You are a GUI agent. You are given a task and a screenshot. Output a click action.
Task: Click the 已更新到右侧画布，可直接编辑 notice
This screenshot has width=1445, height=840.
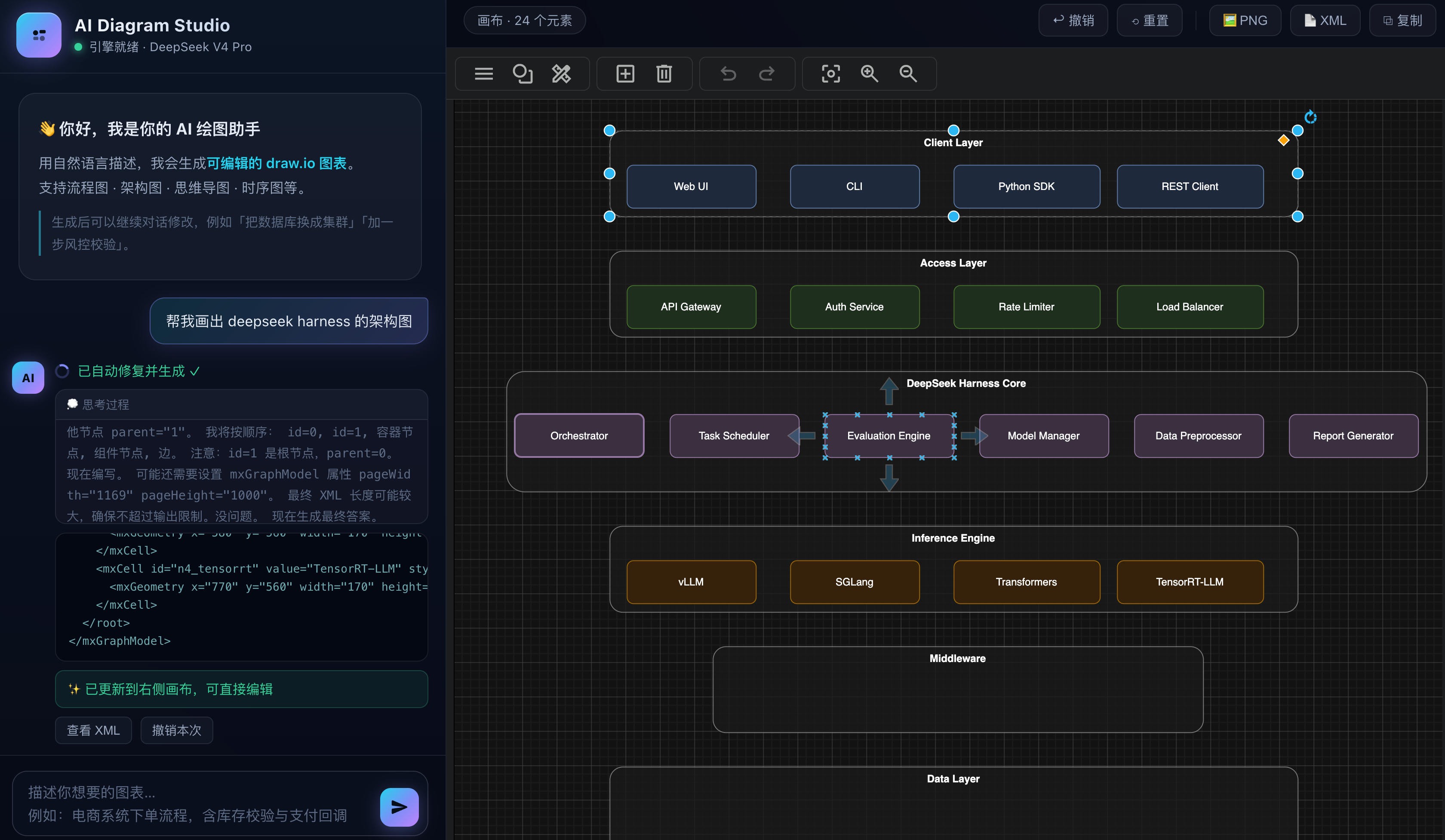pos(241,689)
